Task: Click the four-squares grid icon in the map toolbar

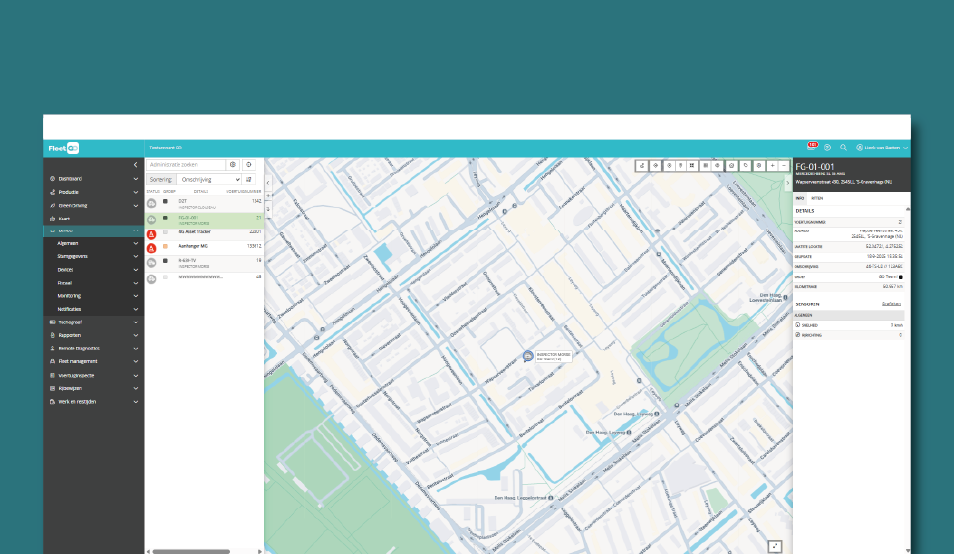Action: (x=692, y=165)
